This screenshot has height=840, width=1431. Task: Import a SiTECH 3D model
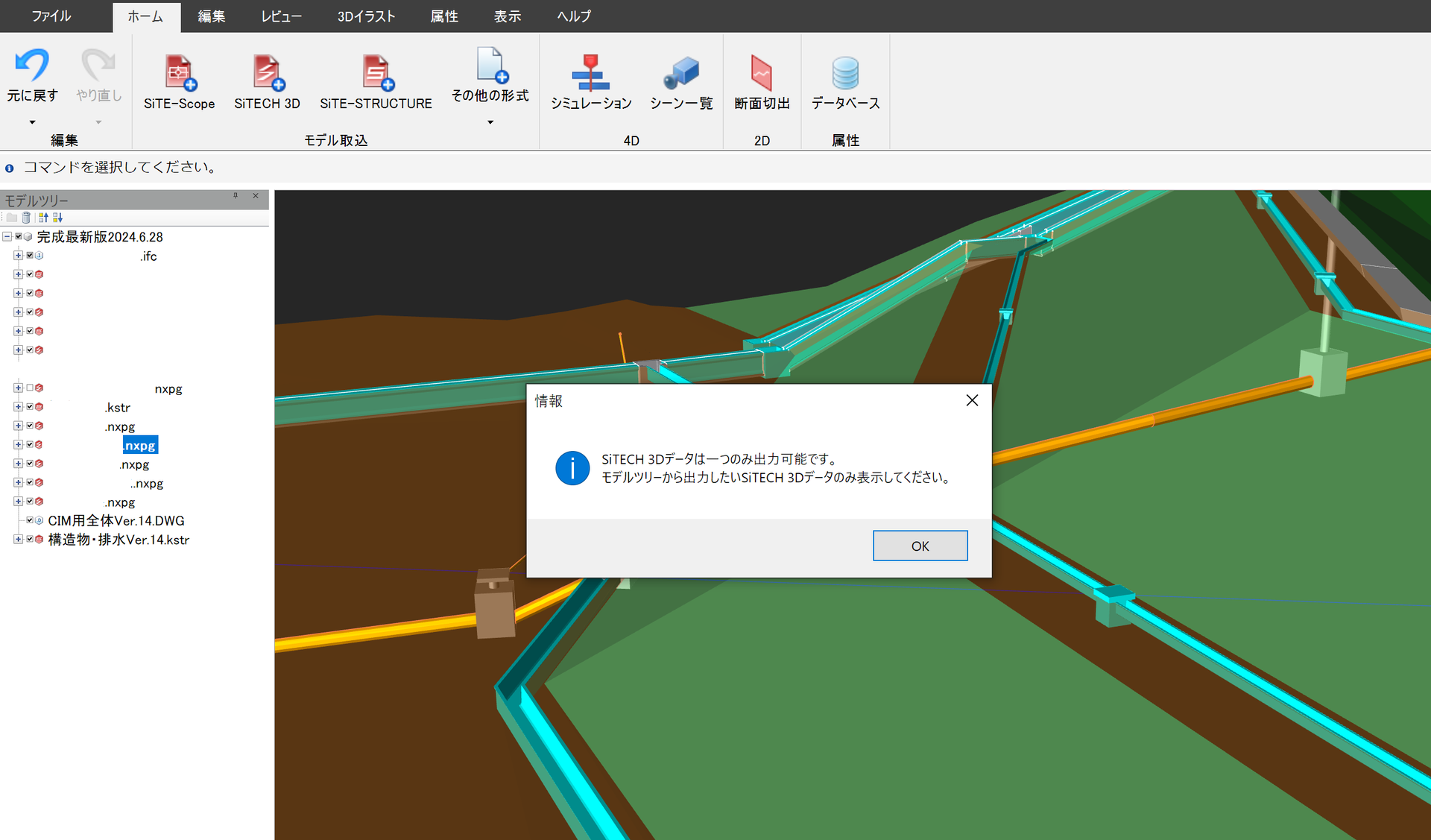pyautogui.click(x=267, y=72)
